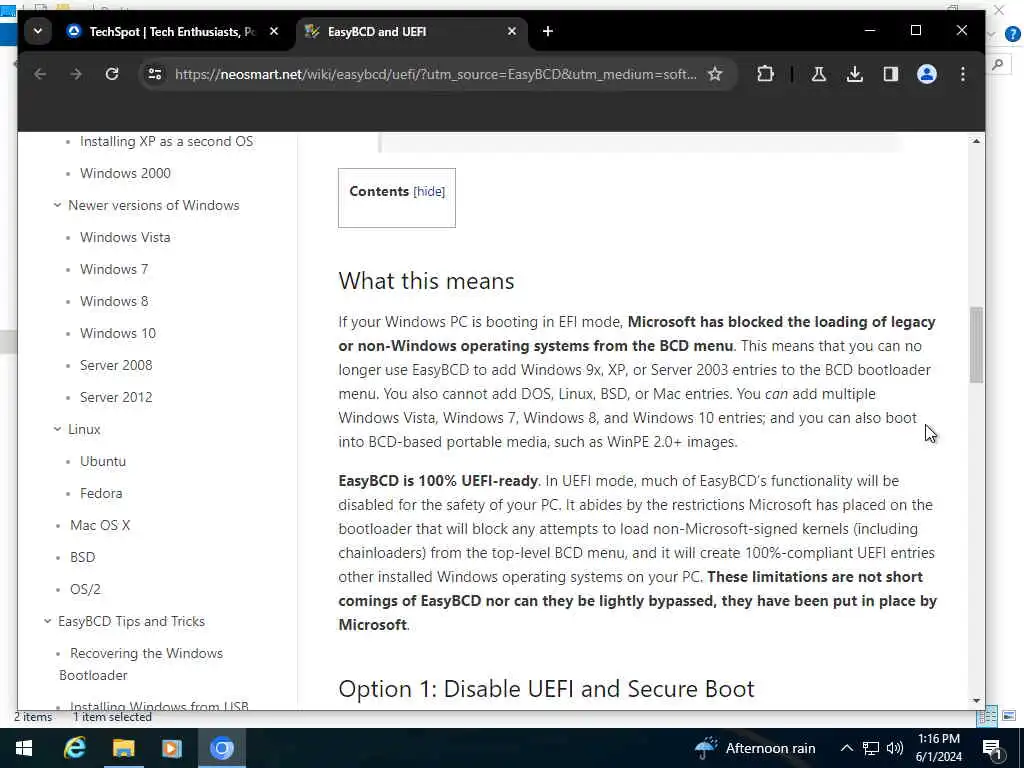Open the Fedora sidebar link
The width and height of the screenshot is (1024, 768).
click(x=101, y=493)
